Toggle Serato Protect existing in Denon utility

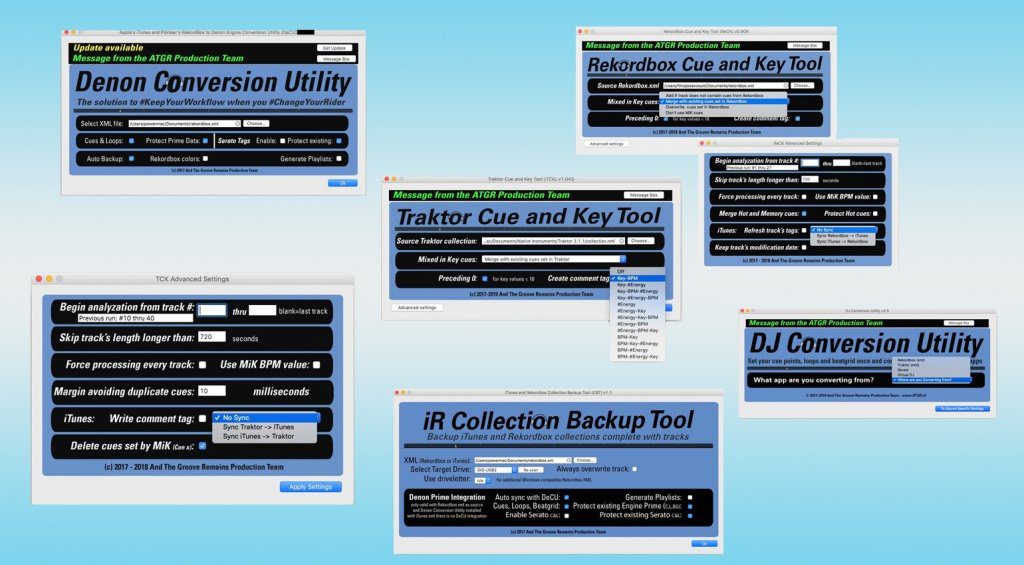pyautogui.click(x=339, y=140)
